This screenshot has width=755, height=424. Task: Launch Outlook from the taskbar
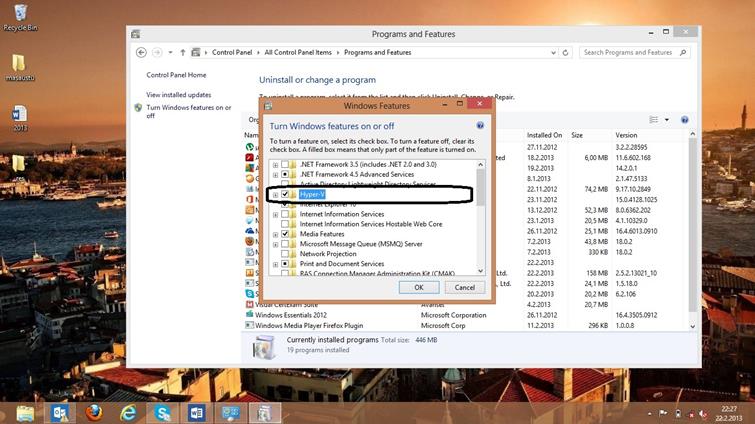click(x=60, y=413)
